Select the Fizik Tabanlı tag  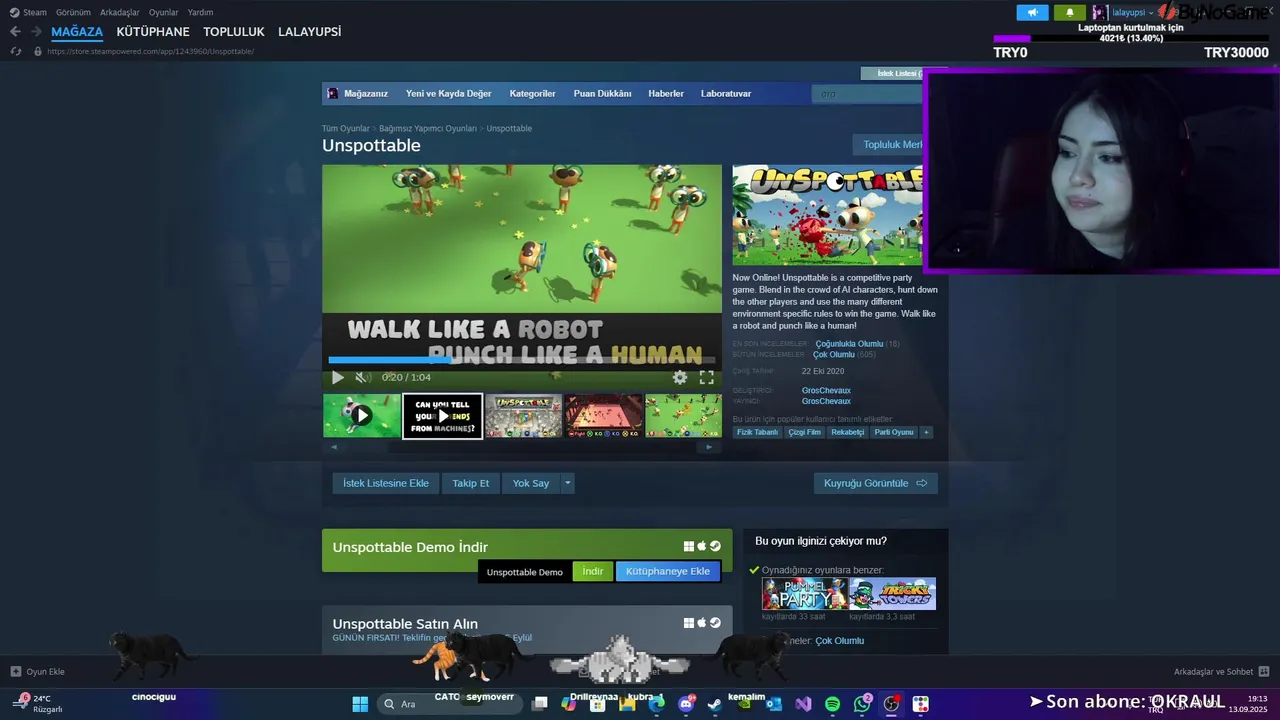(x=757, y=432)
